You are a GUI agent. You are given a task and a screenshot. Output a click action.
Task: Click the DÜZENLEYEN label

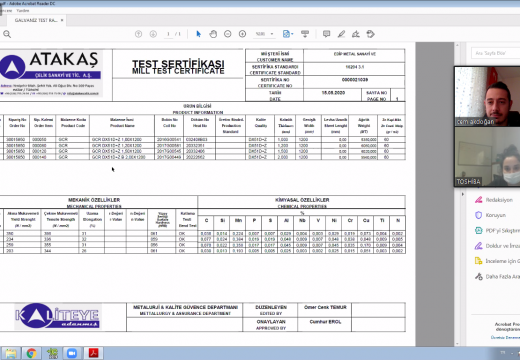tap(271, 307)
